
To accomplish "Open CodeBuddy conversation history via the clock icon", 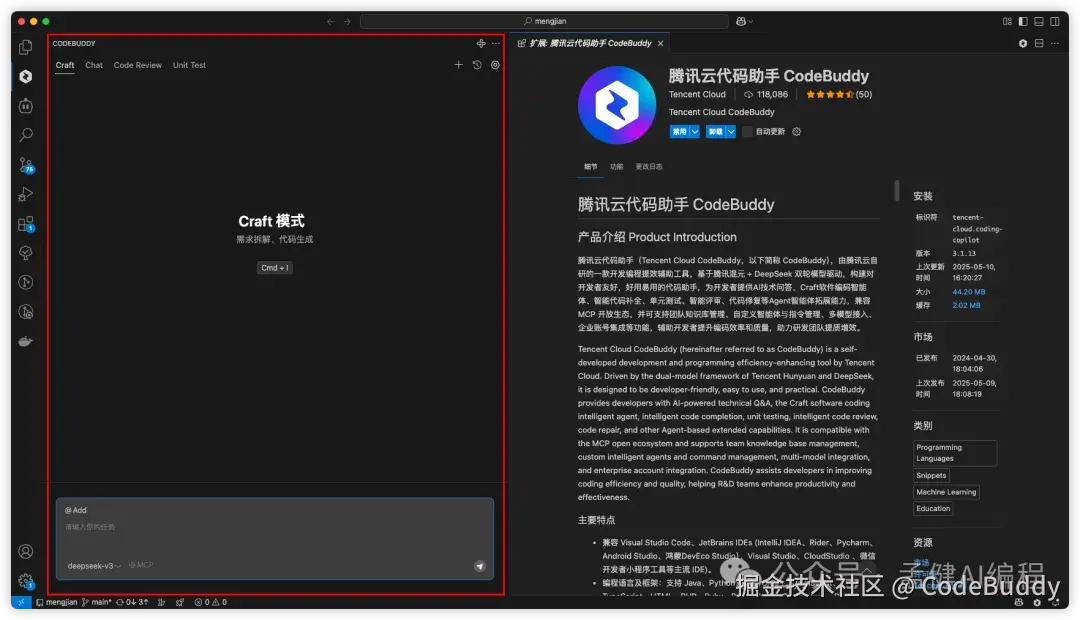I will coord(477,64).
